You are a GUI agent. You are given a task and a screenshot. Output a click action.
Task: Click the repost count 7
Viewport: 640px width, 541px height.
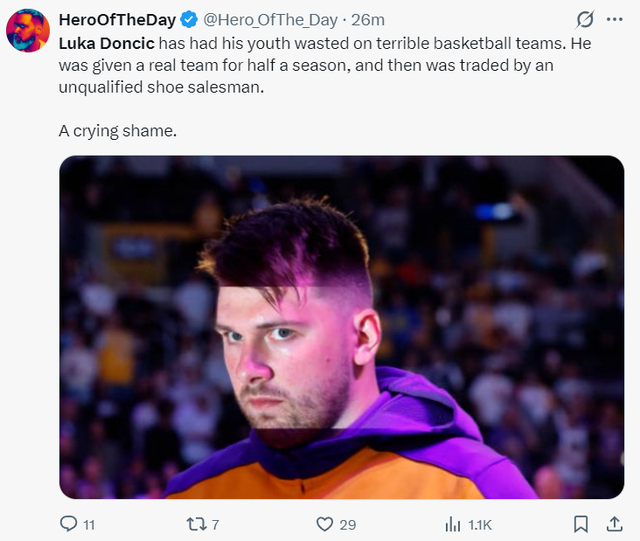click(x=215, y=524)
